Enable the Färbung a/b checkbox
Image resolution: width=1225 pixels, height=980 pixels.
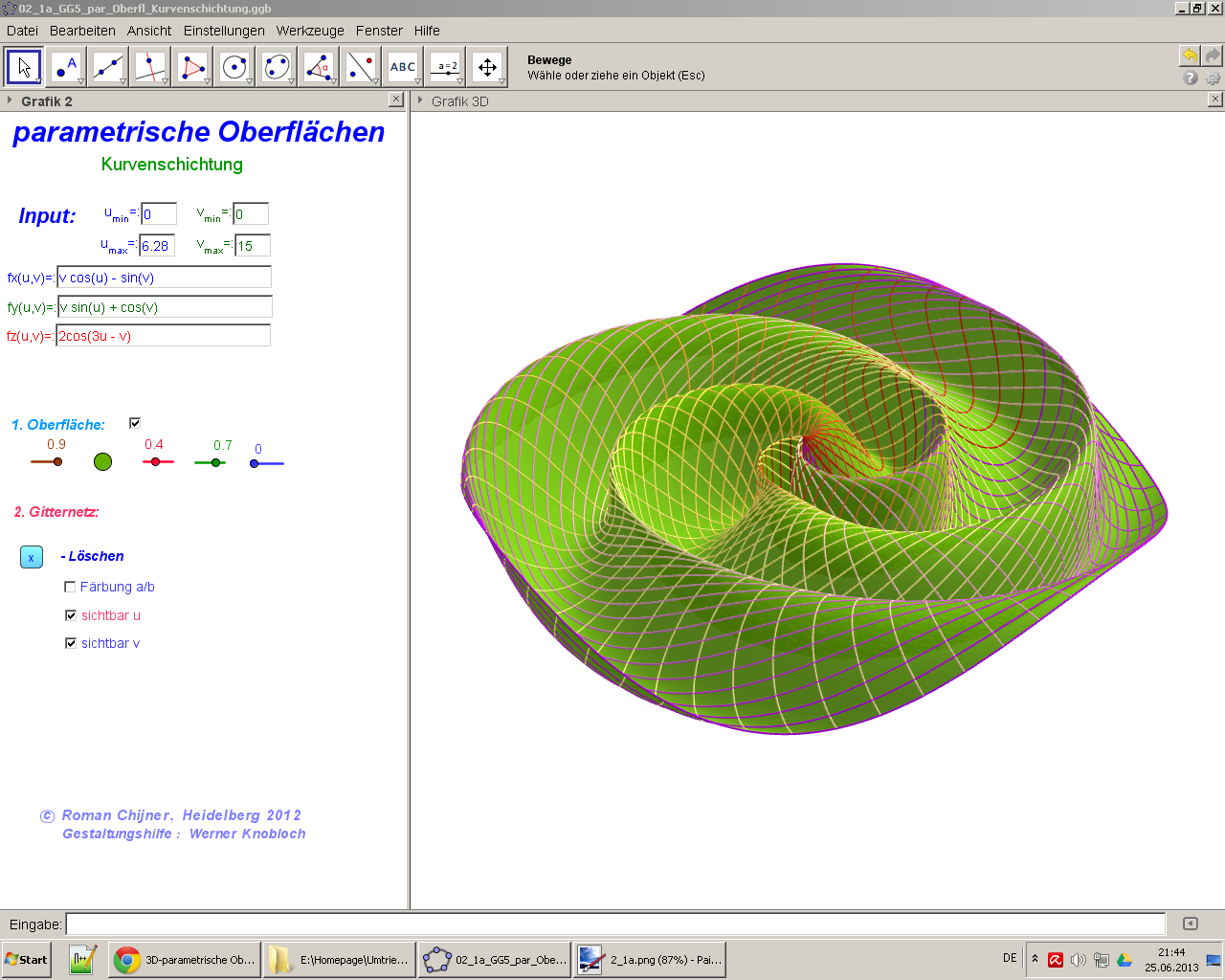[x=70, y=587]
